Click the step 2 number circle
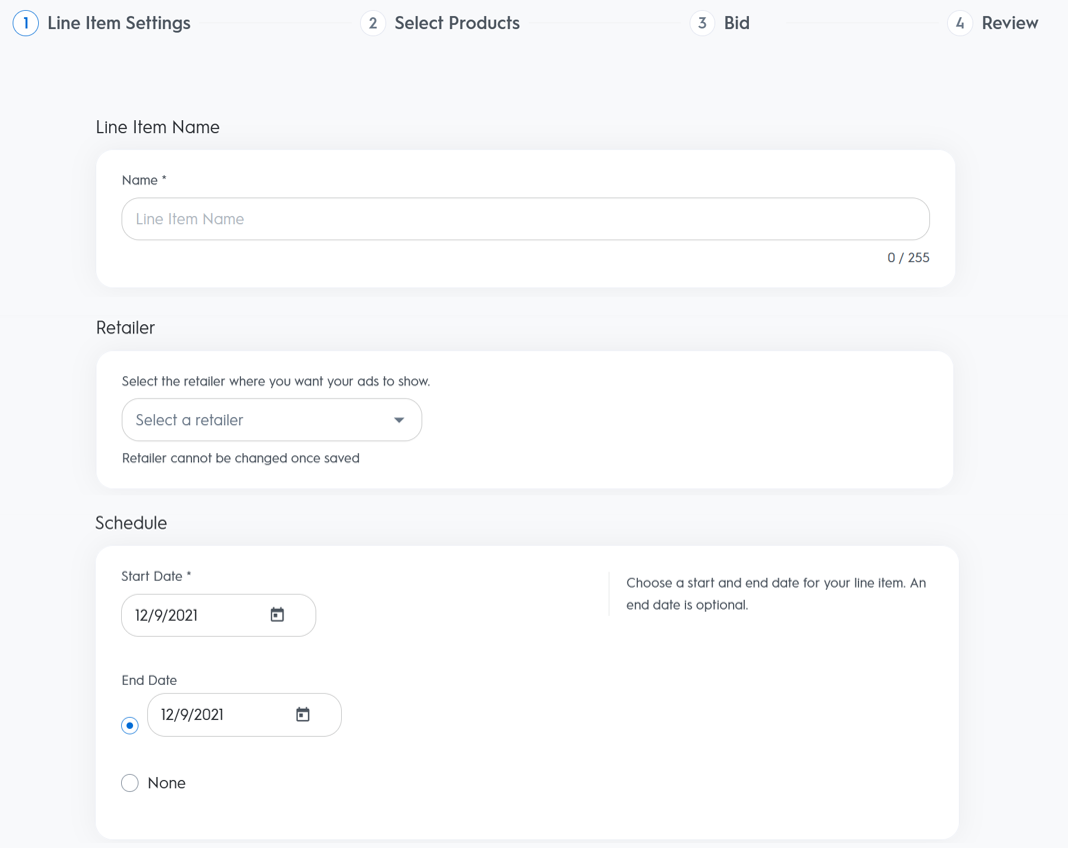This screenshot has height=848, width=1068. pyautogui.click(x=373, y=23)
